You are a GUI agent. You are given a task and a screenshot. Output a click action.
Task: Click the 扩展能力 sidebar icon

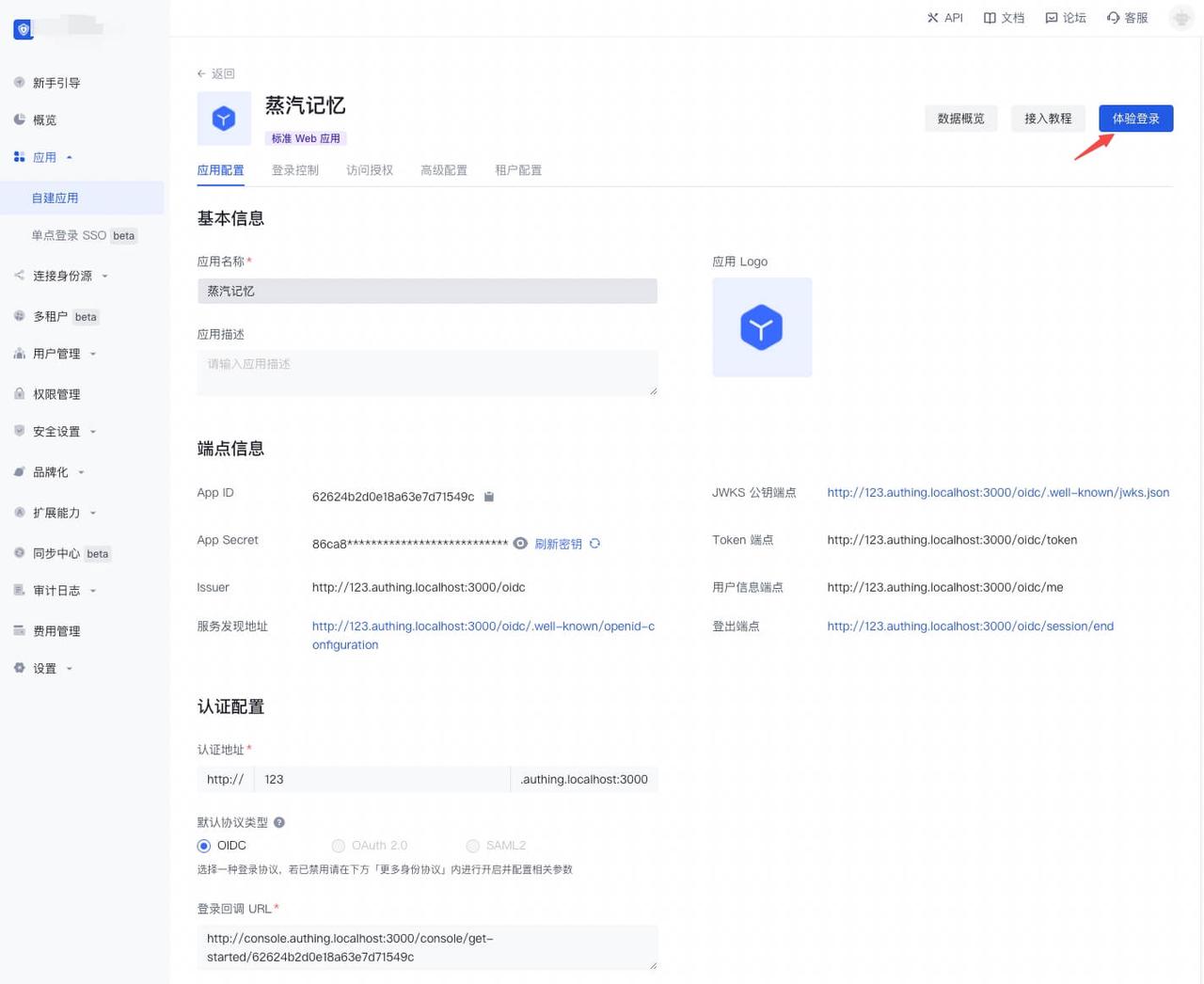click(19, 512)
